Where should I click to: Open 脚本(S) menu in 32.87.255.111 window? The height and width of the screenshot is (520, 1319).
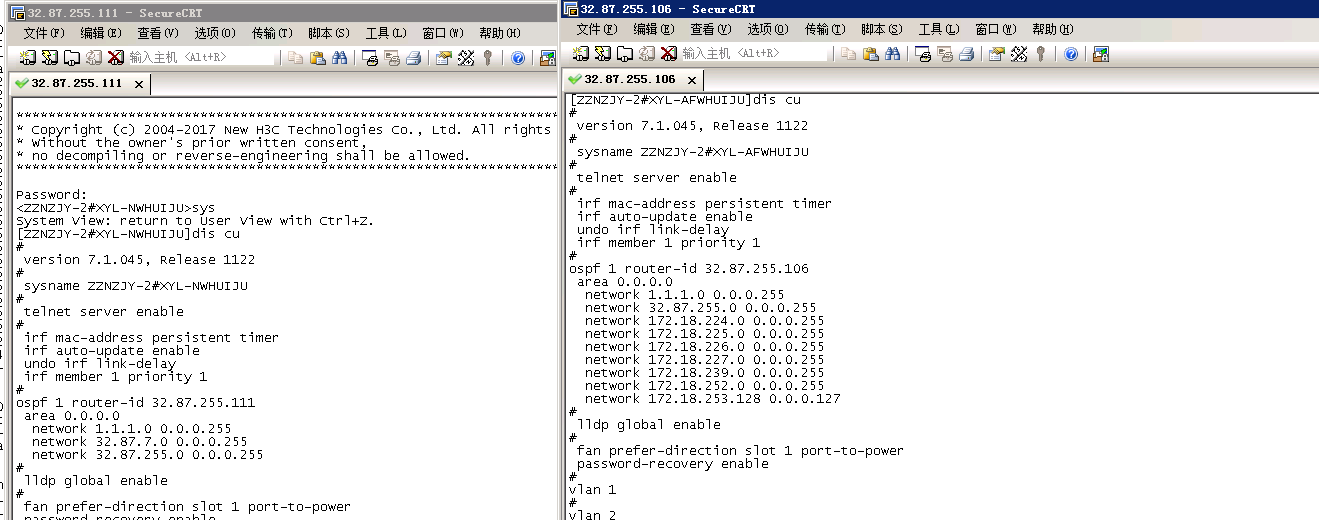328,34
